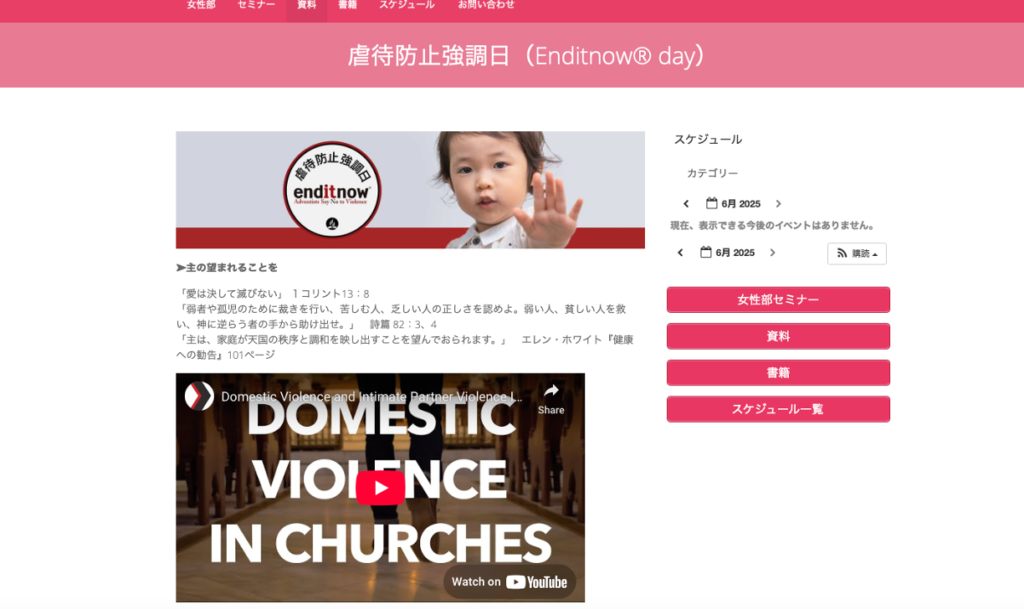Open the video channel logo icon
The width and height of the screenshot is (1024, 609).
[x=199, y=396]
